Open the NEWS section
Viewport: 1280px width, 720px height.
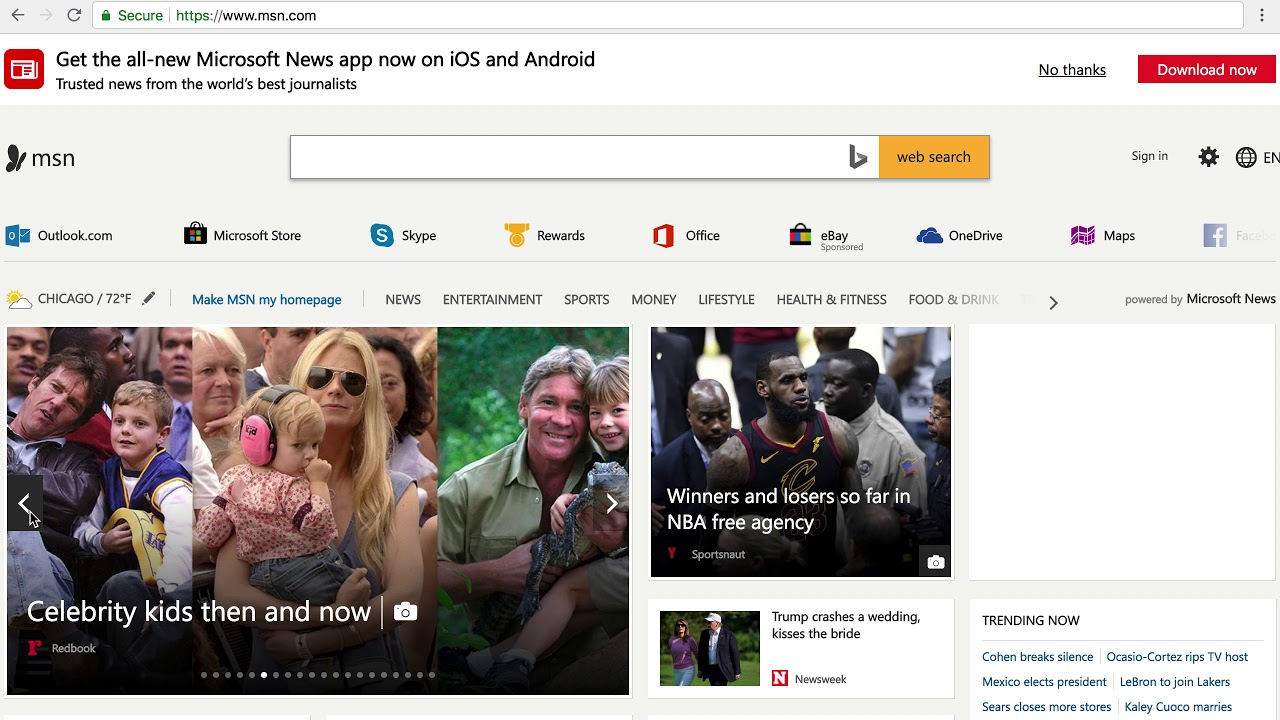403,299
